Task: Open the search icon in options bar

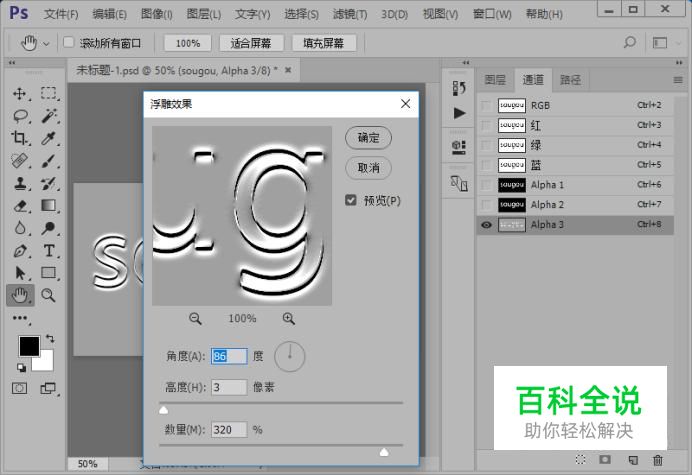Action: click(630, 43)
